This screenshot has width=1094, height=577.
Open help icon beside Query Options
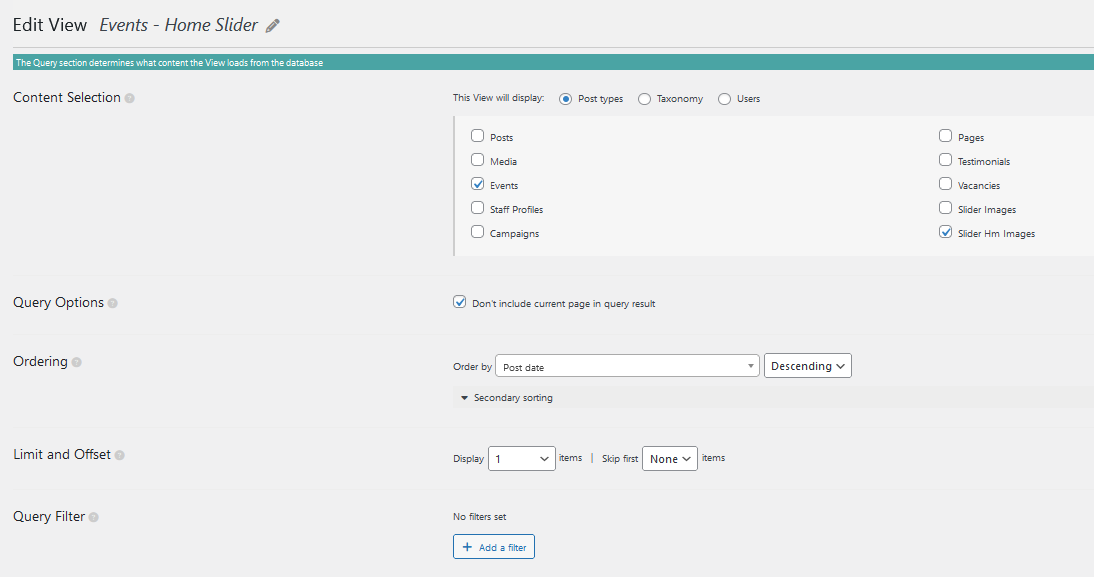pyautogui.click(x=113, y=304)
